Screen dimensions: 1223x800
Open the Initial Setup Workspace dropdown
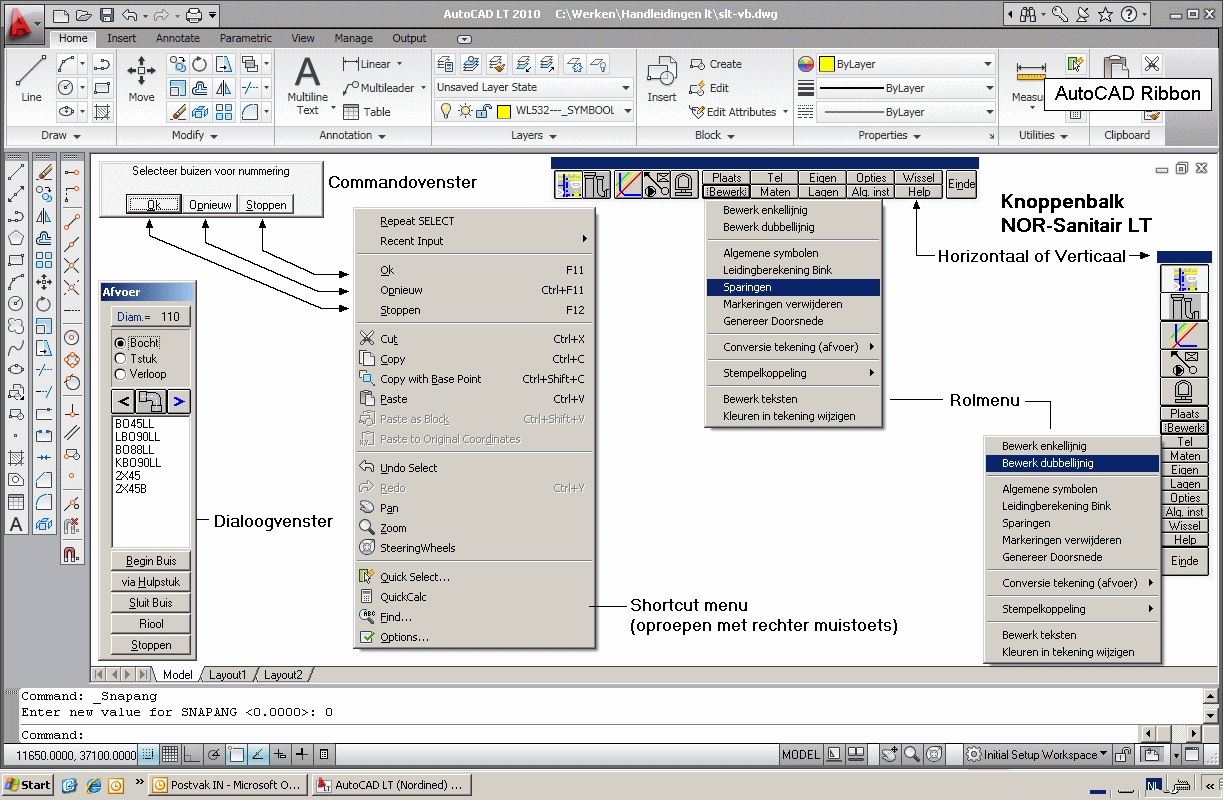tap(1038, 755)
